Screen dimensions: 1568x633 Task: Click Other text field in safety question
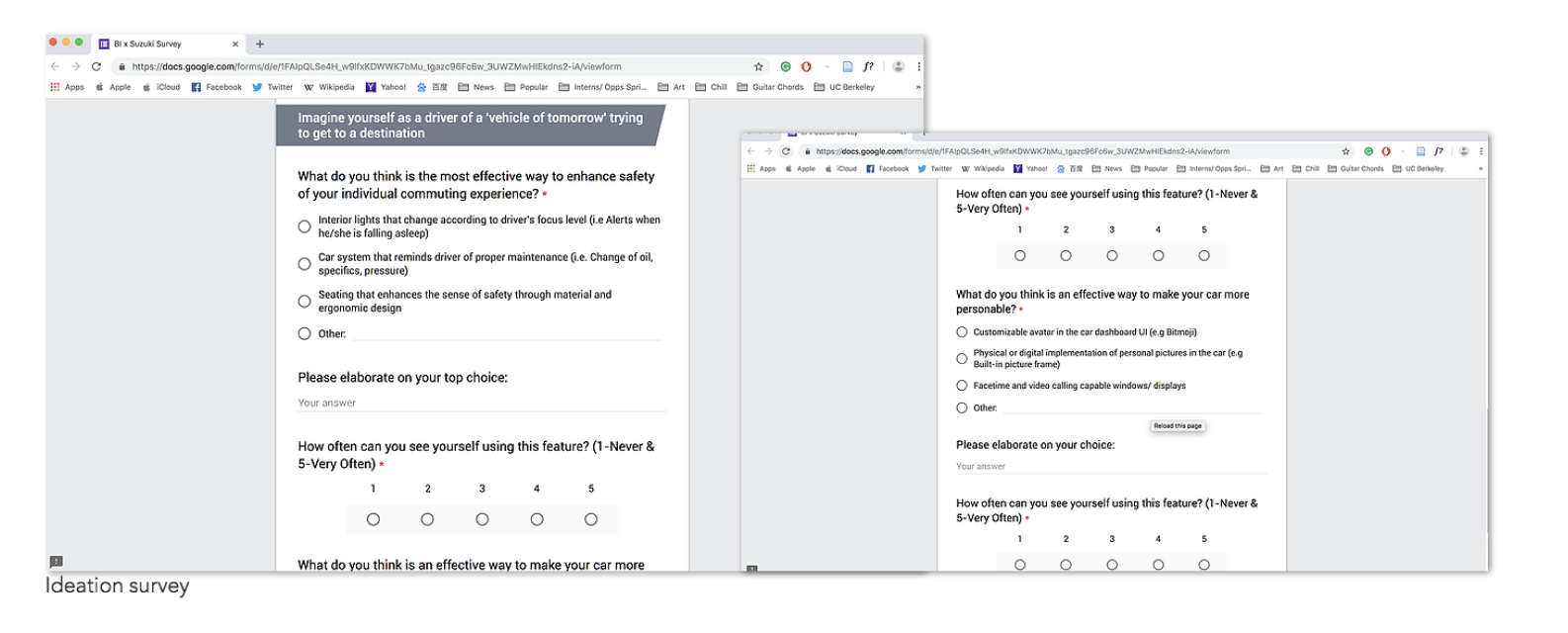(507, 333)
